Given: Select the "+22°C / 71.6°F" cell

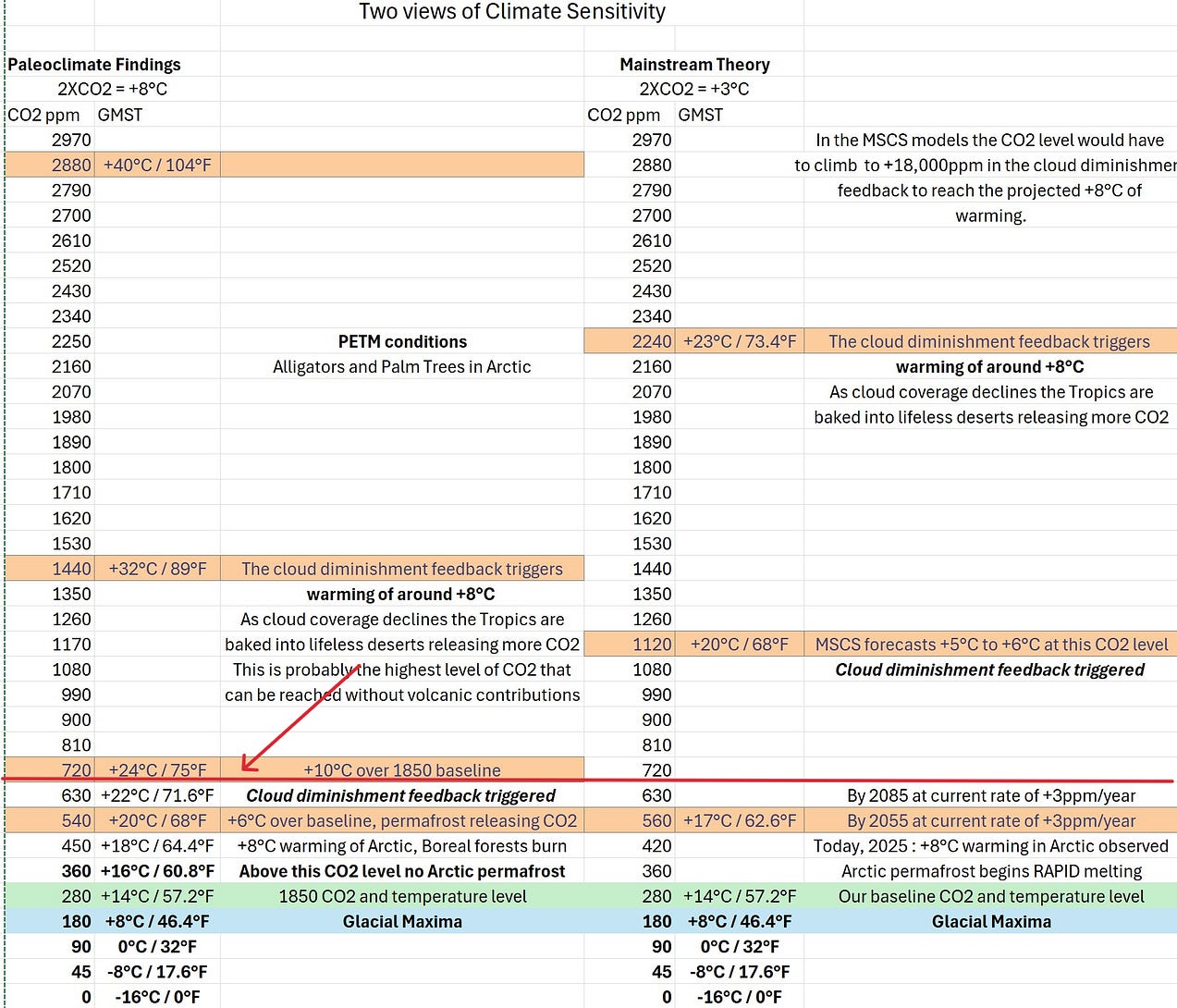Looking at the screenshot, I should pyautogui.click(x=157, y=796).
